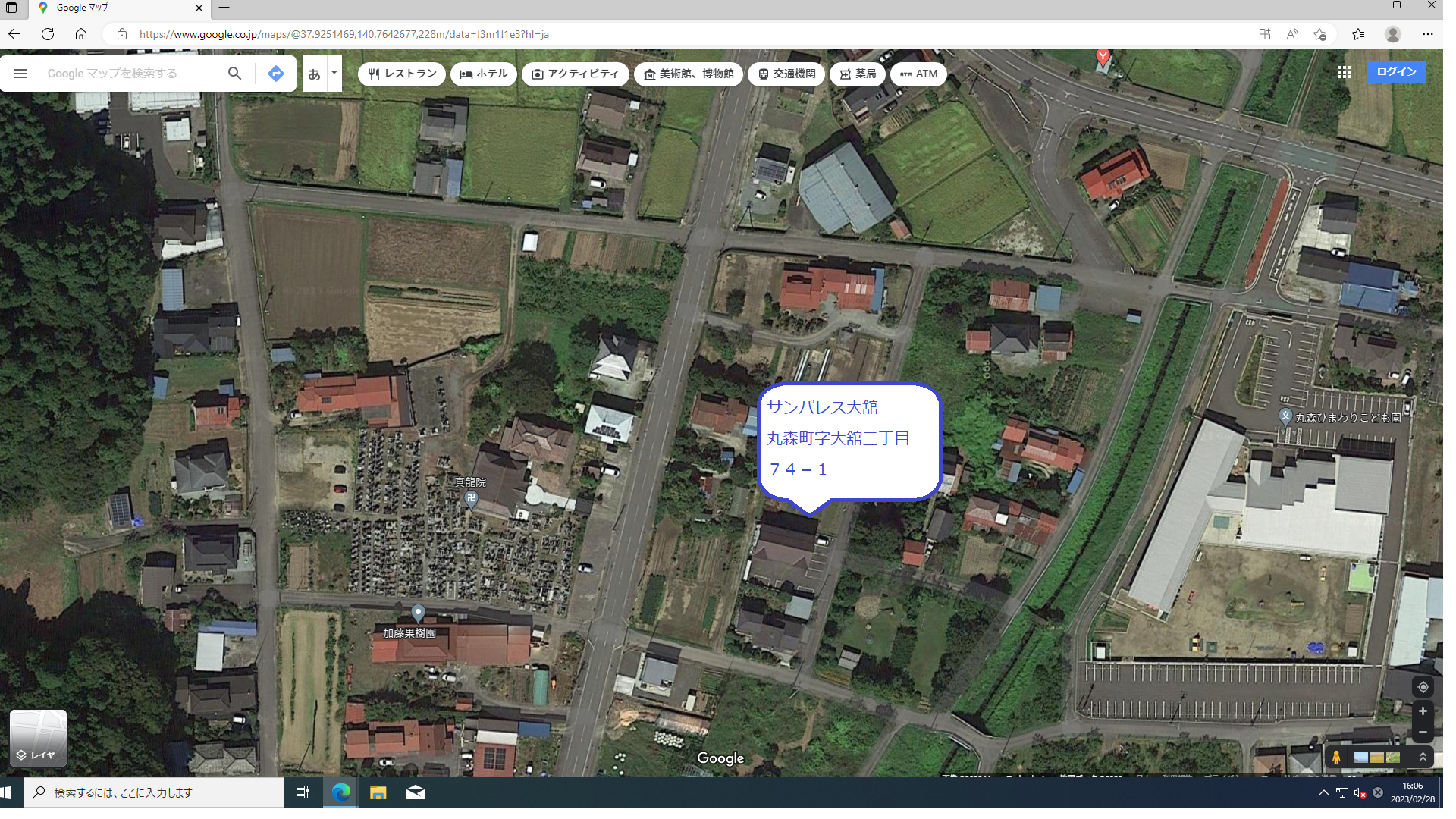Start Read Aloud in Edge
Image resolution: width=1456 pixels, height=819 pixels.
[1292, 34]
